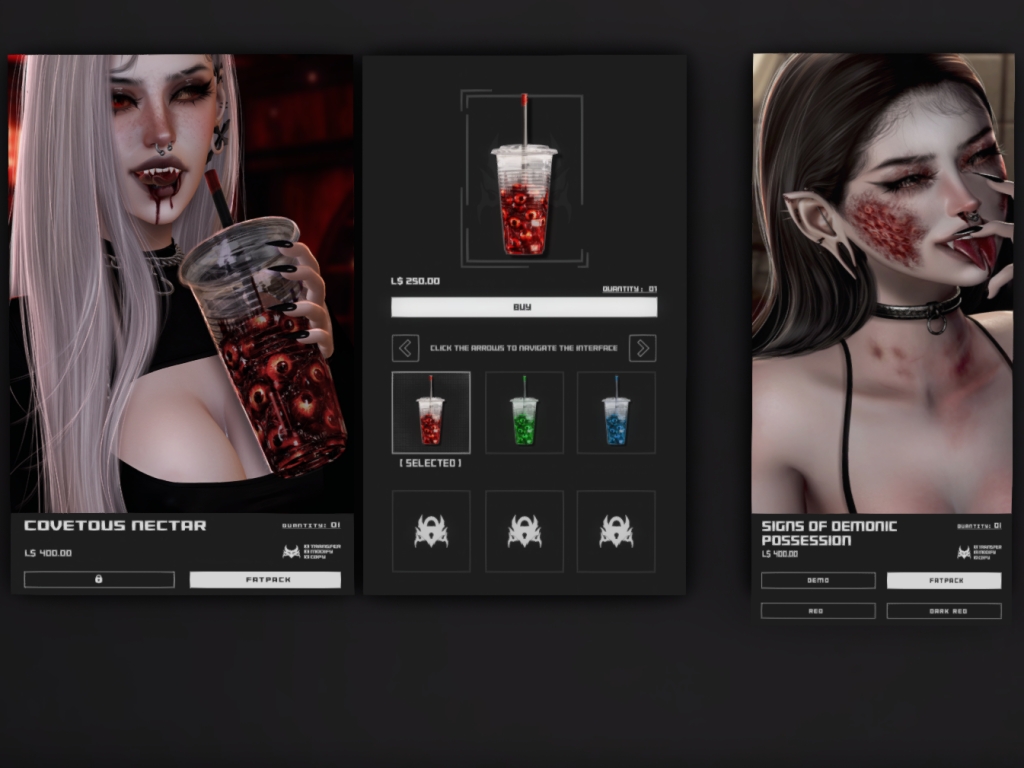Click the brand logo on Covetous Nectar panel
This screenshot has height=768, width=1024.
click(x=291, y=551)
